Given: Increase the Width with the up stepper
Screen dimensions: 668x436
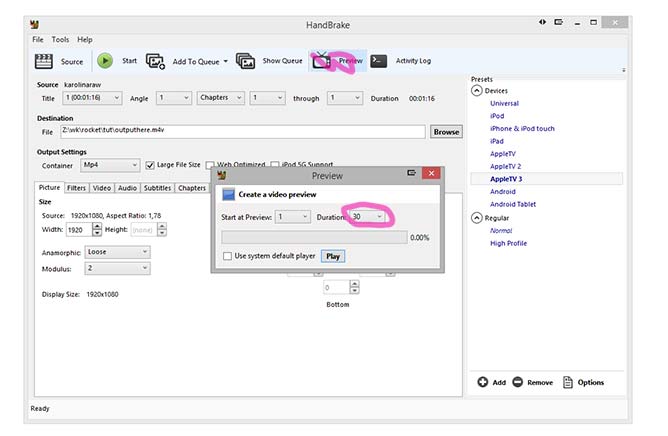Looking at the screenshot, I should [97, 226].
